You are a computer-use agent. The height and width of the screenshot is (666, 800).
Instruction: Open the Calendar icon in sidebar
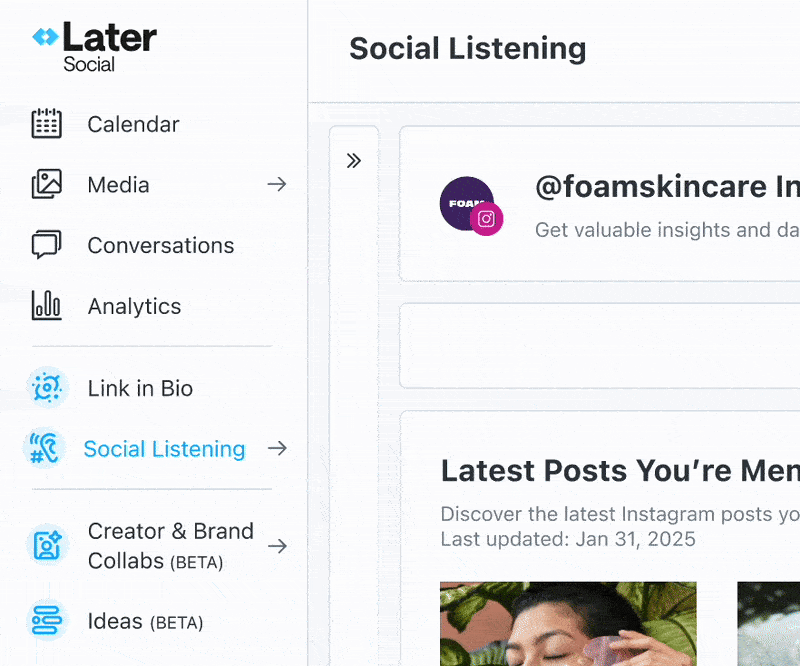point(46,124)
